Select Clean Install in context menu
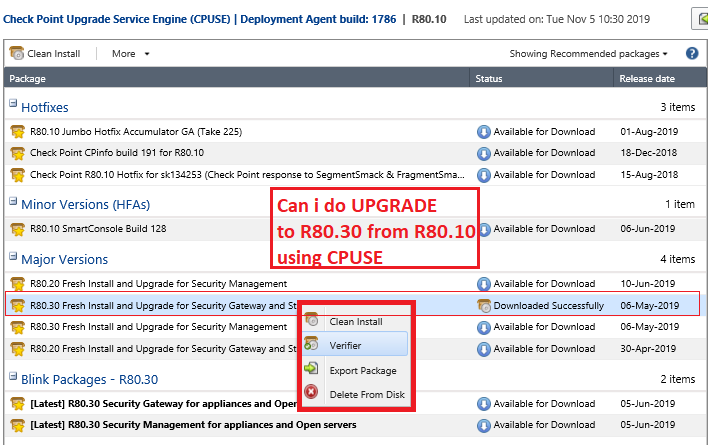This screenshot has height=445, width=708. coord(355,322)
